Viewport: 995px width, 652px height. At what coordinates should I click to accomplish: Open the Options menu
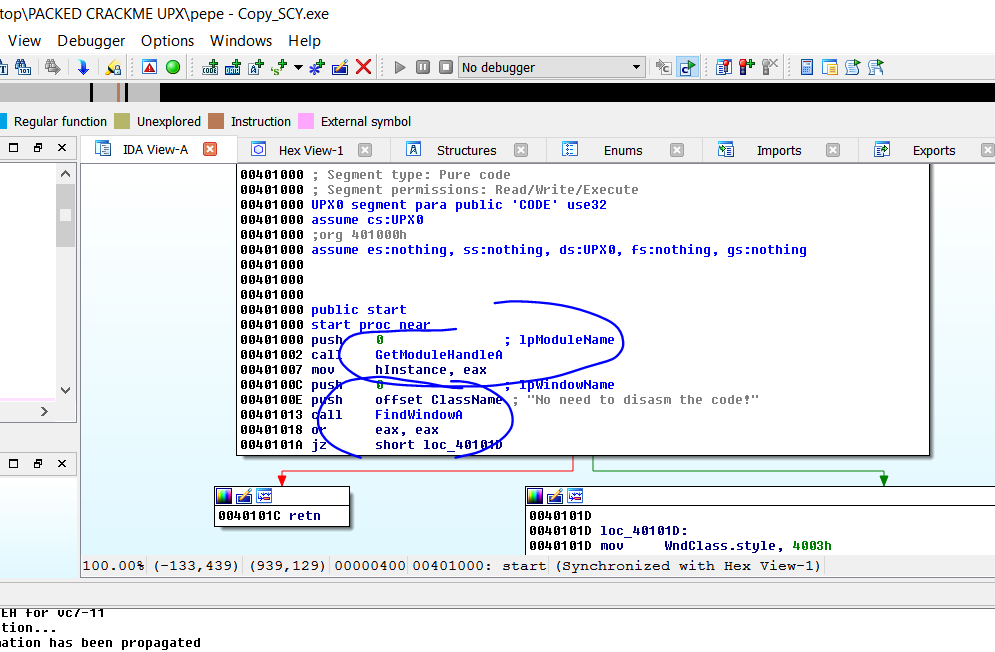(x=167, y=41)
